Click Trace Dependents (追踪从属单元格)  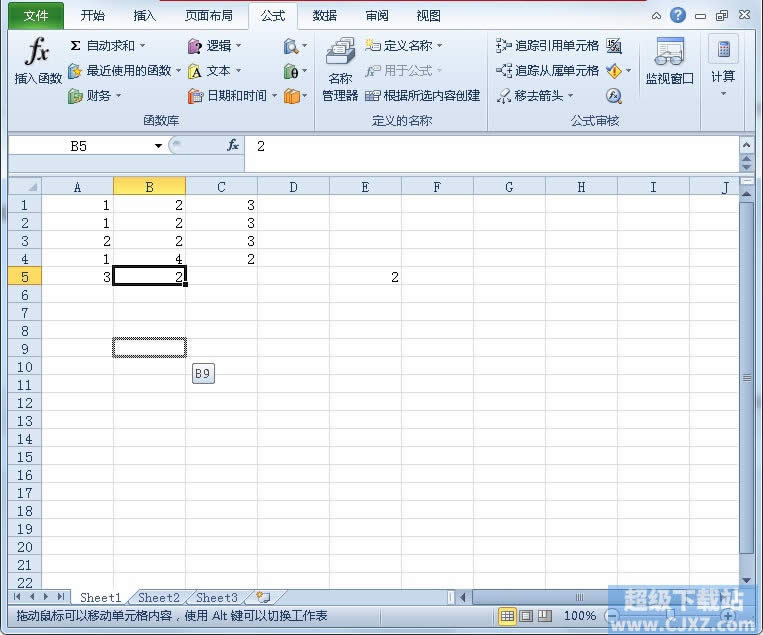[547, 71]
